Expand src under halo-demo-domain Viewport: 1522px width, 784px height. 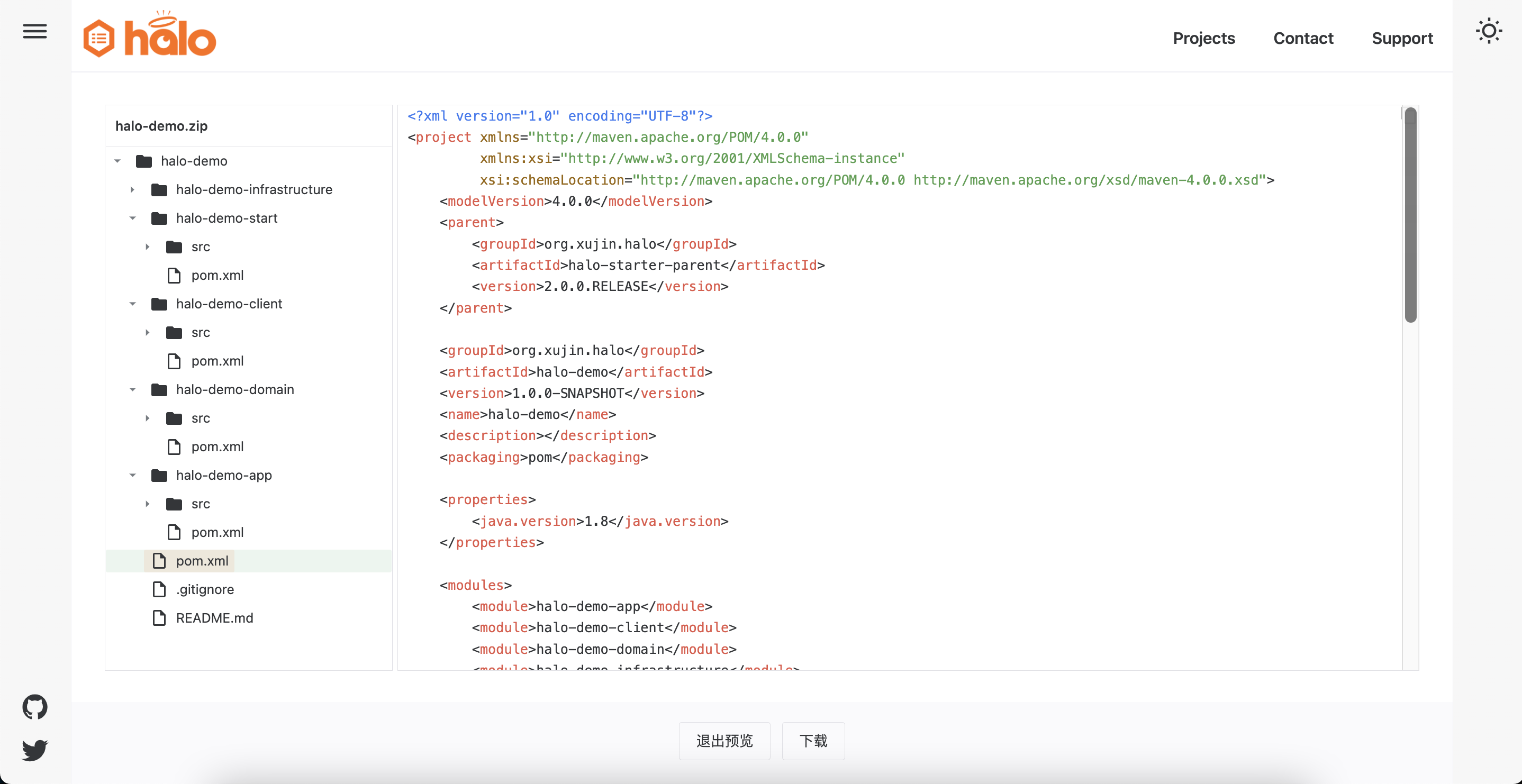[x=148, y=418]
